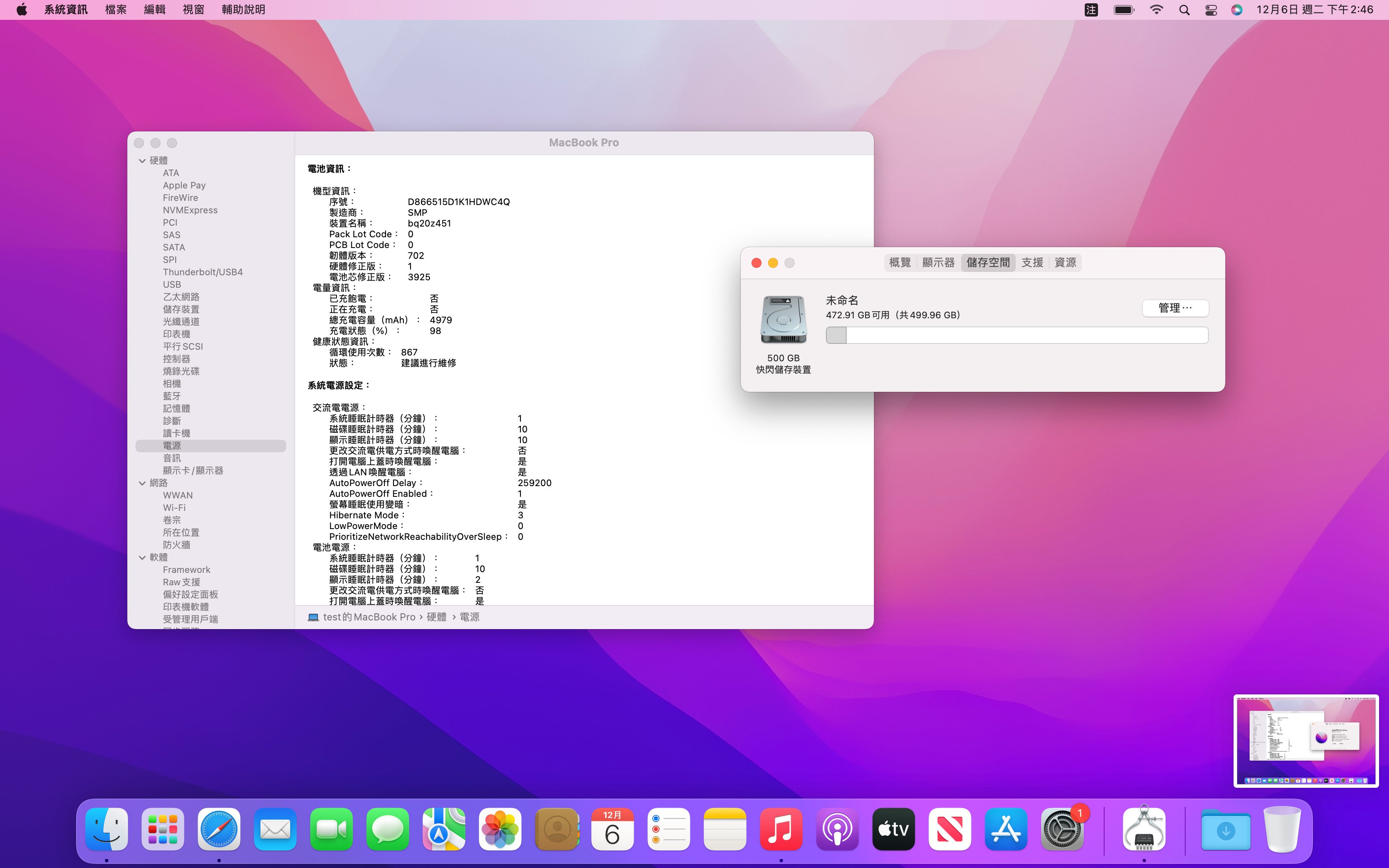1389x868 pixels.
Task: Open Messages app in the Dock
Action: [x=388, y=829]
